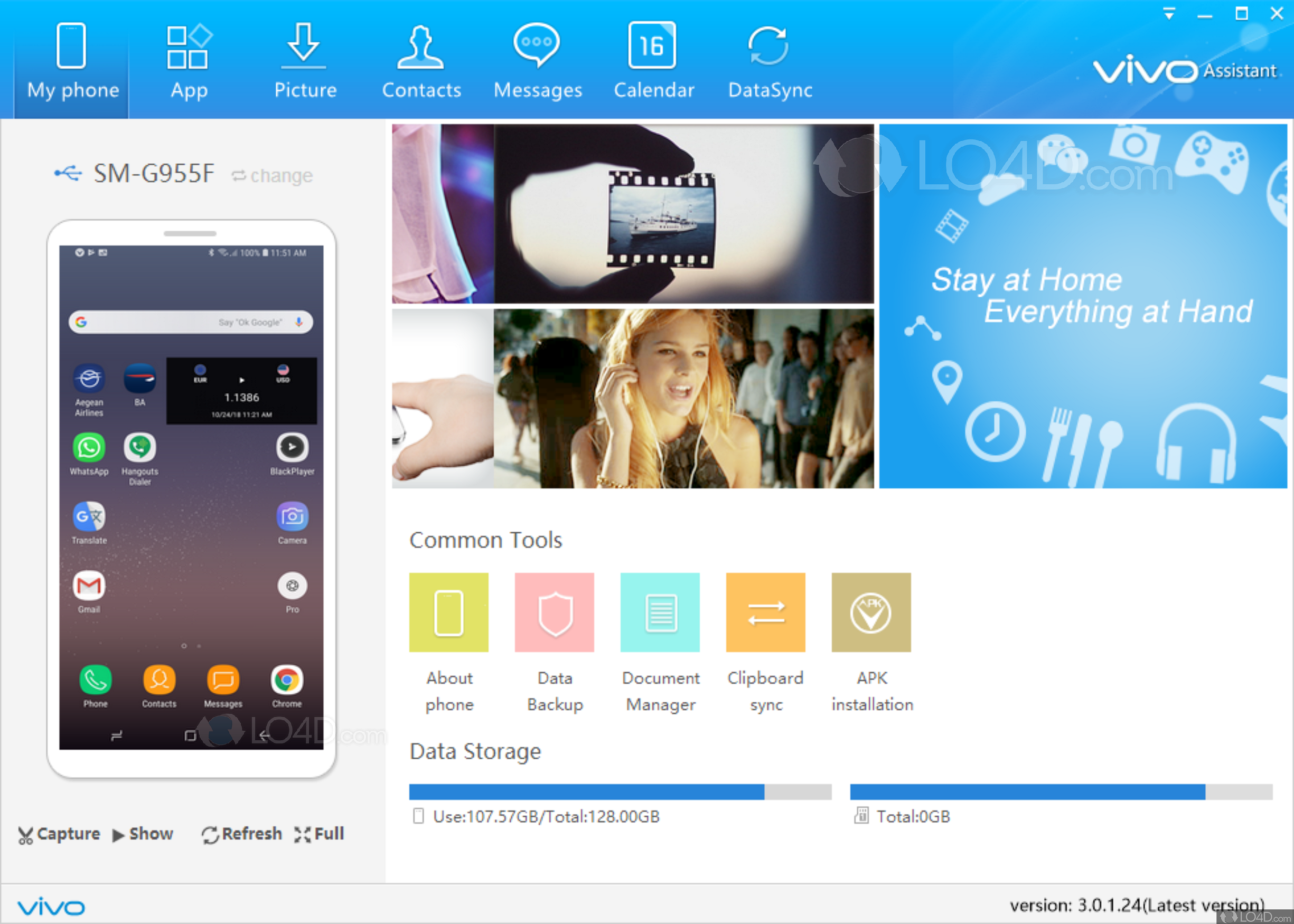The image size is (1294, 924).
Task: Refresh the phone screen preview
Action: [242, 834]
